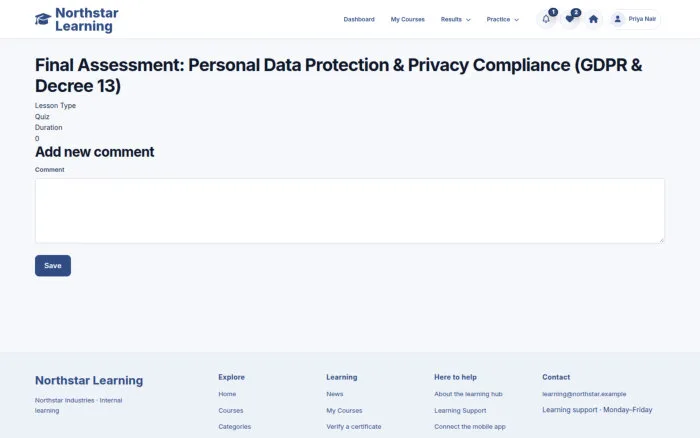This screenshot has width=700, height=438.
Task: Open About the learning hub link
Action: [468, 394]
